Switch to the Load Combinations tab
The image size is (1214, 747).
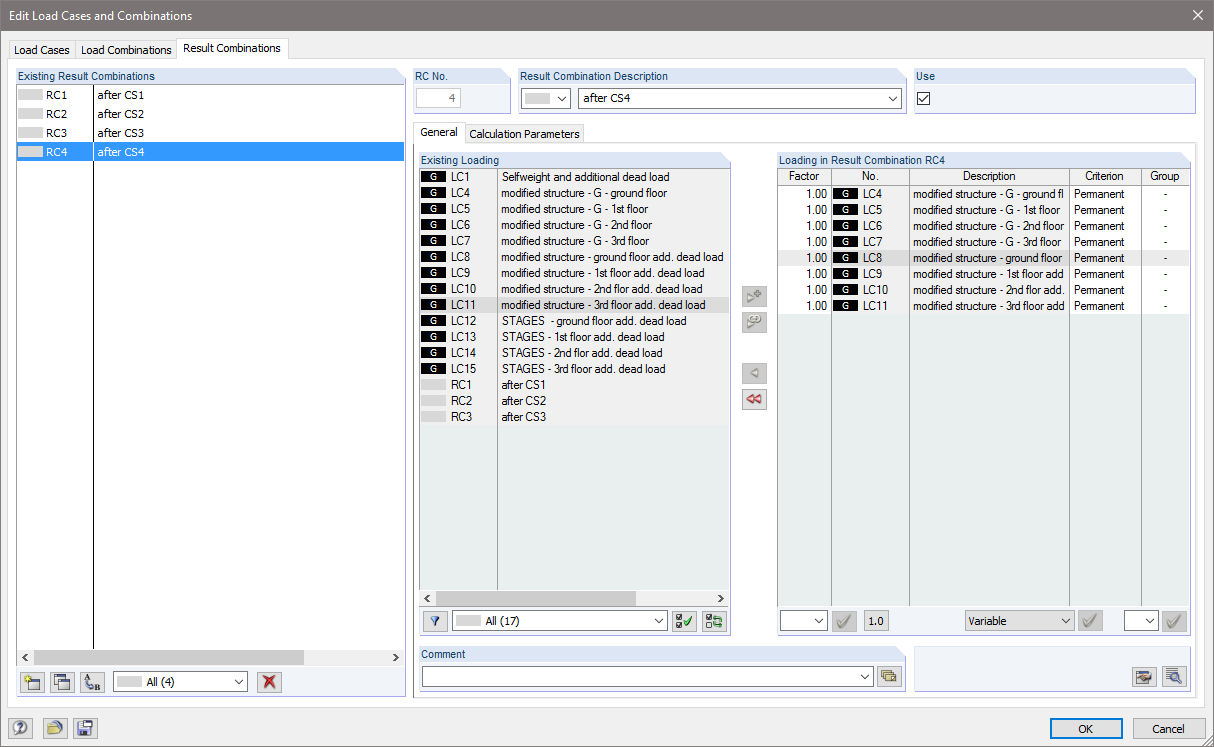point(126,50)
